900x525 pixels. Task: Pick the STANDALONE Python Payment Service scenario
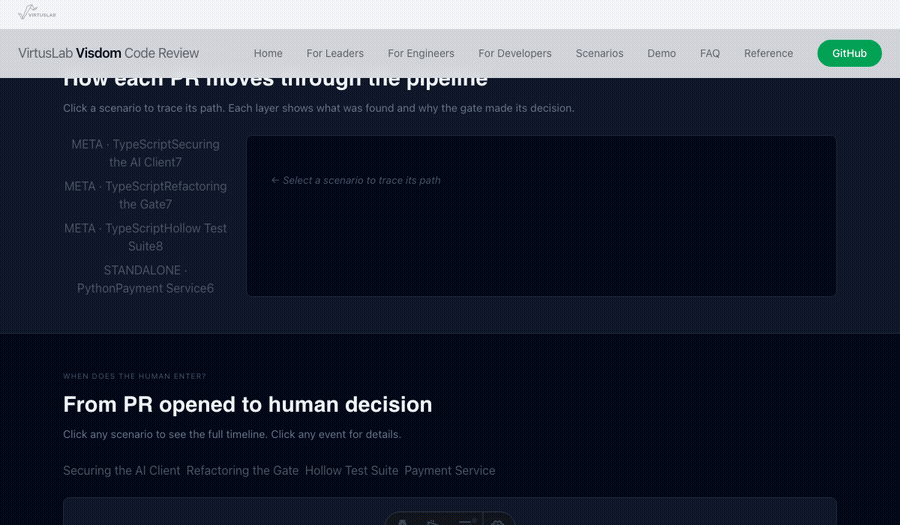(x=146, y=279)
